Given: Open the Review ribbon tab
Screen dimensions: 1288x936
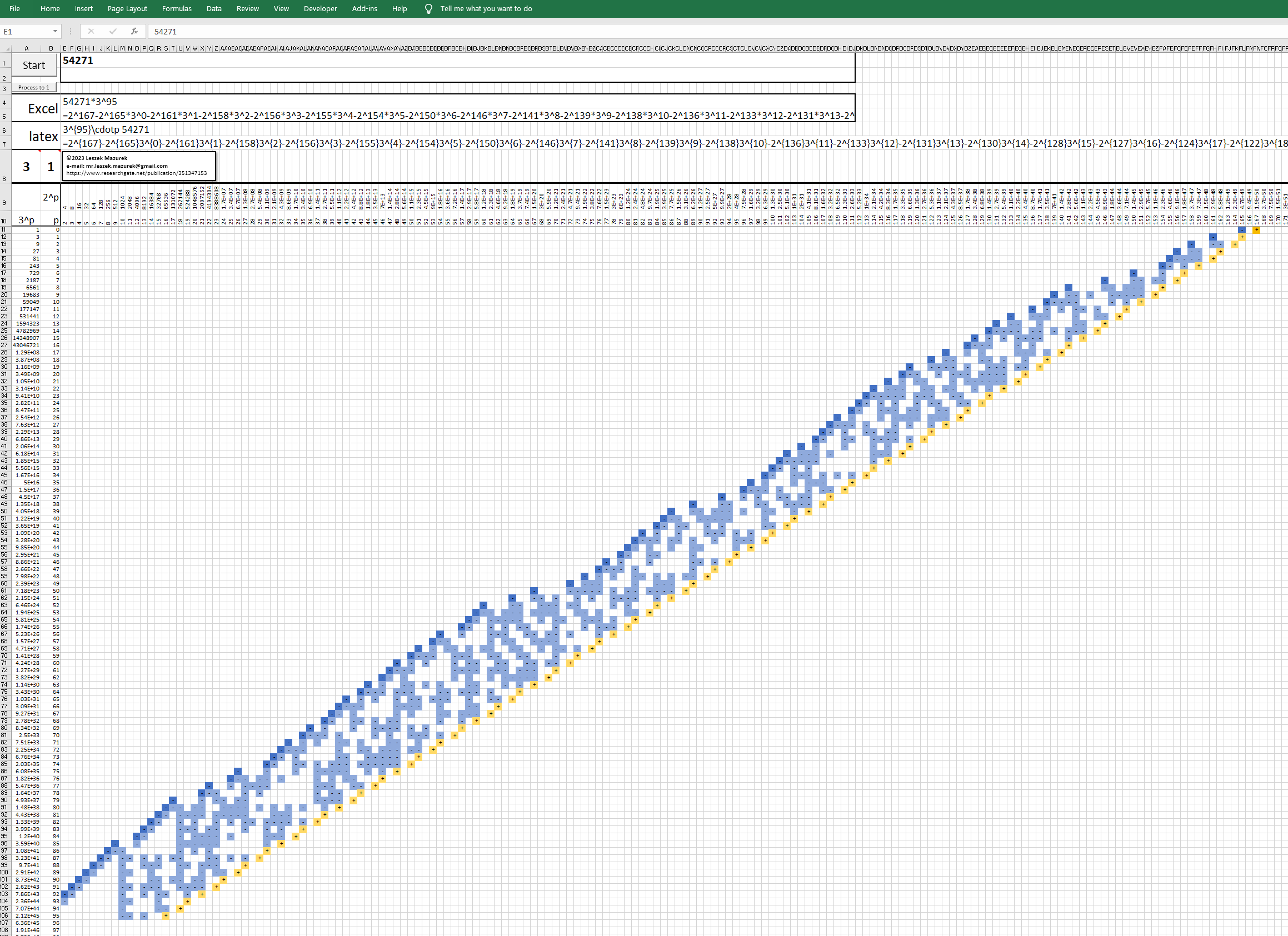Looking at the screenshot, I should tap(248, 8).
